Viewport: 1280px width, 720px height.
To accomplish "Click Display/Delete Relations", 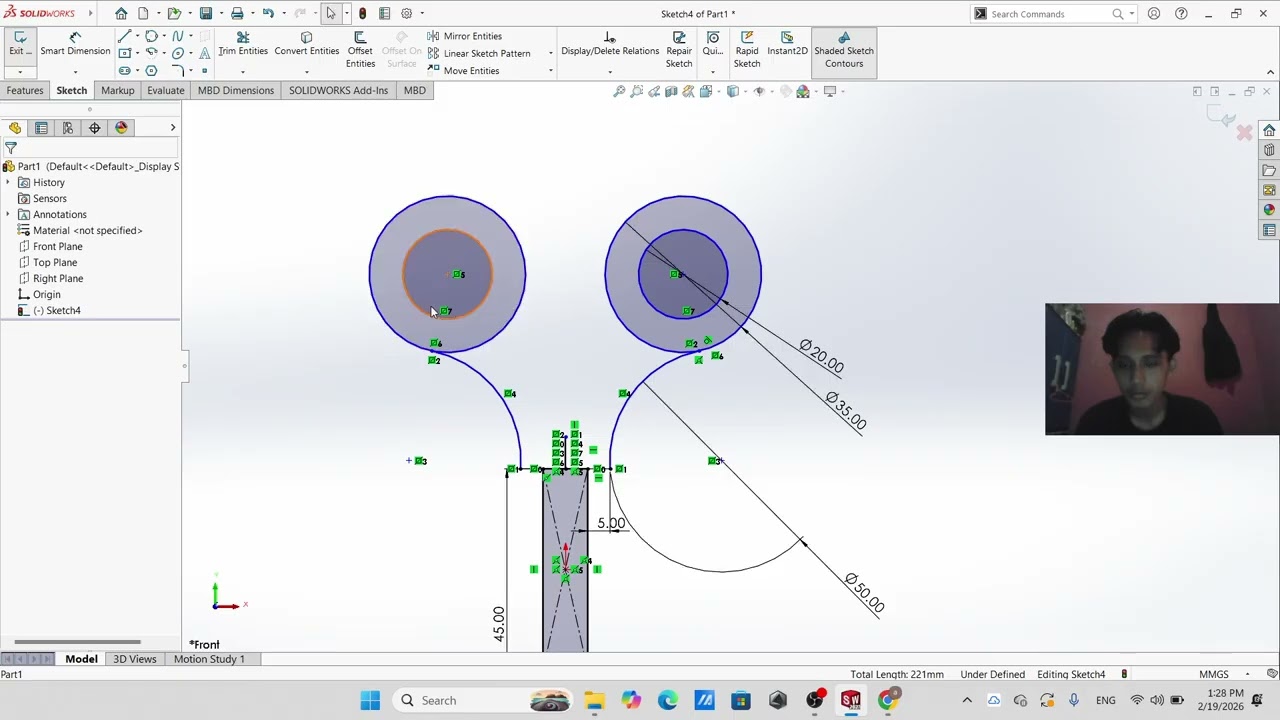I will [610, 45].
